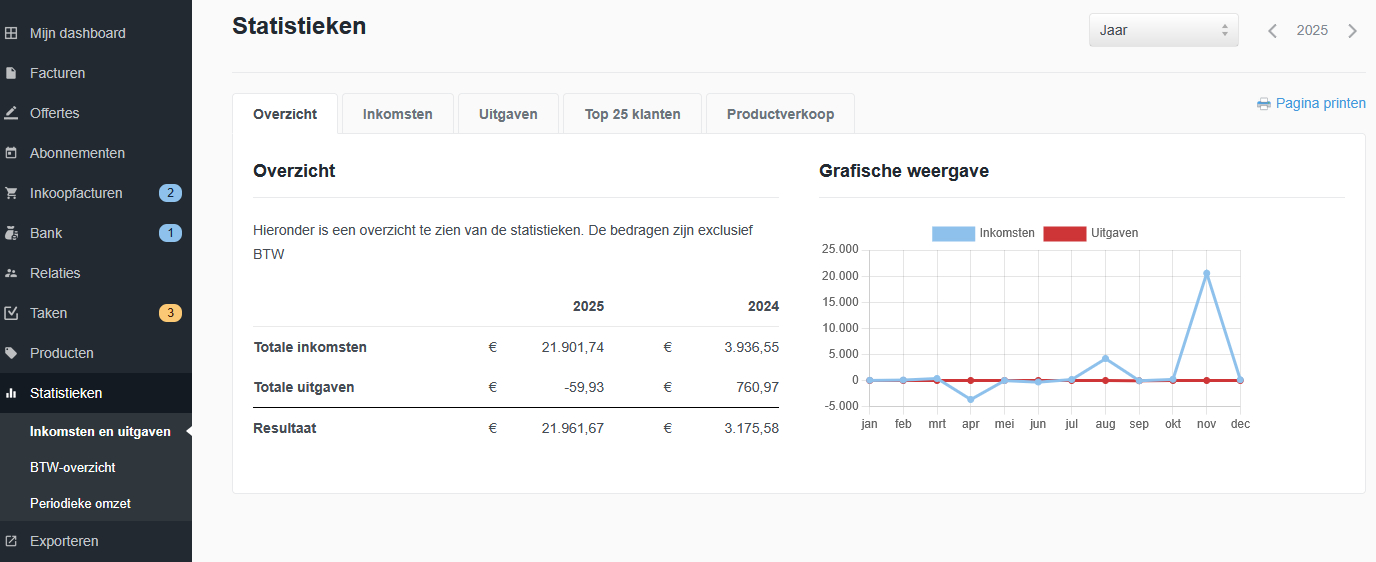
Task: Go to previous year with left chevron
Action: pyautogui.click(x=1272, y=31)
